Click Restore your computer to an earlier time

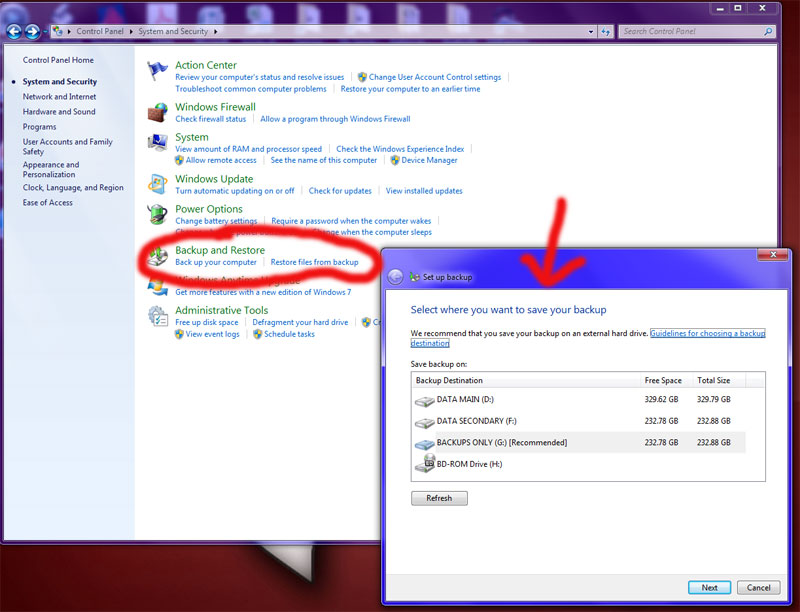click(410, 89)
